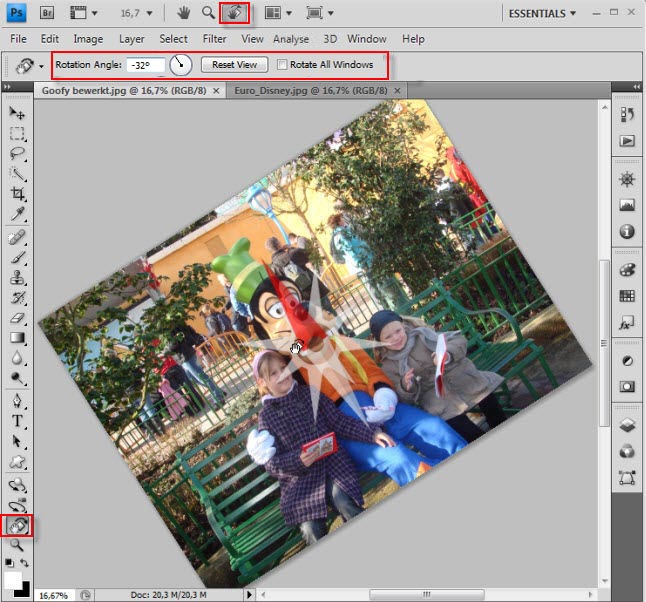Click the foreground color swatch

click(12, 580)
